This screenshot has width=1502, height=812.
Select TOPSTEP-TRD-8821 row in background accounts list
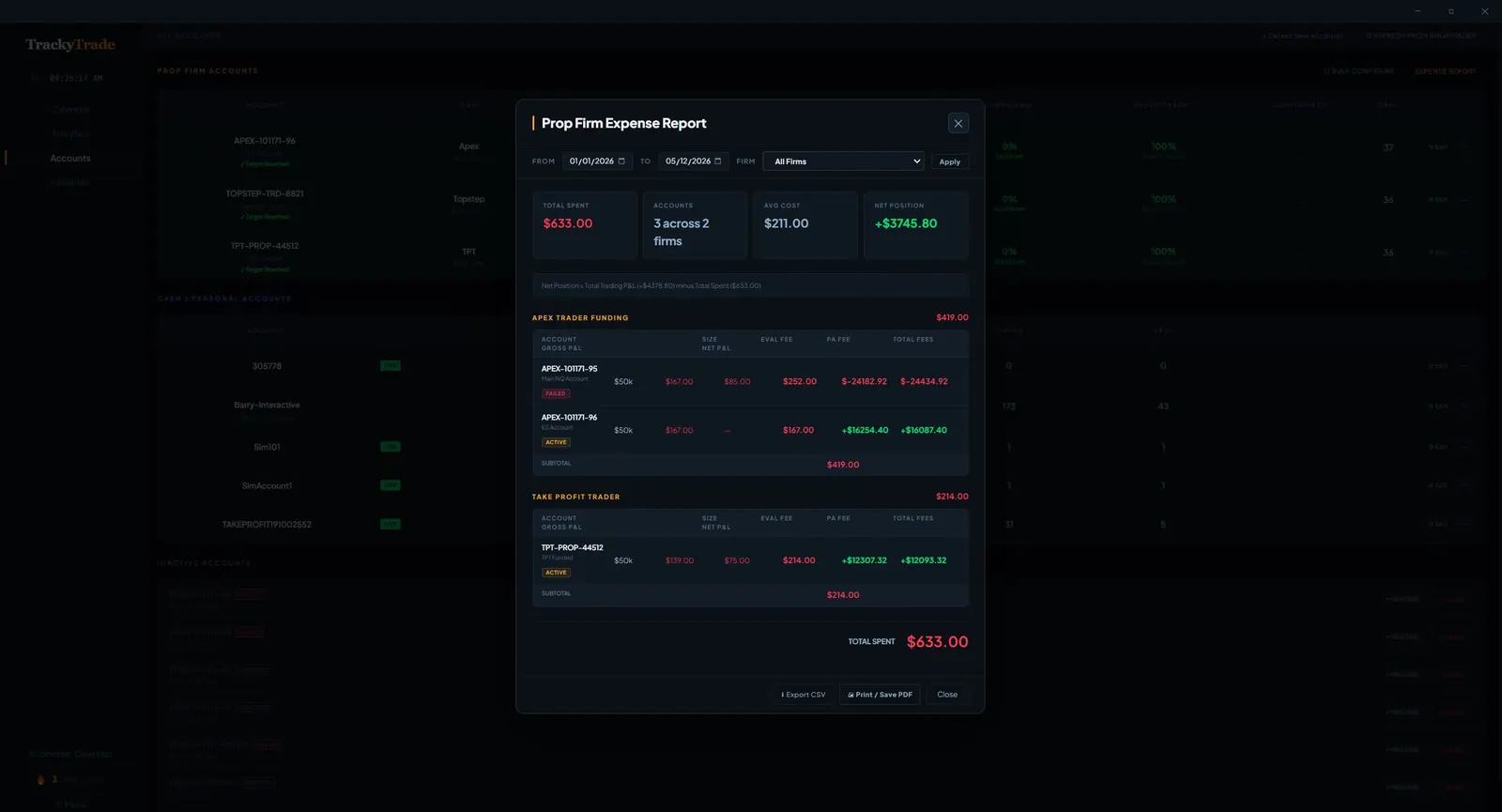[x=265, y=193]
